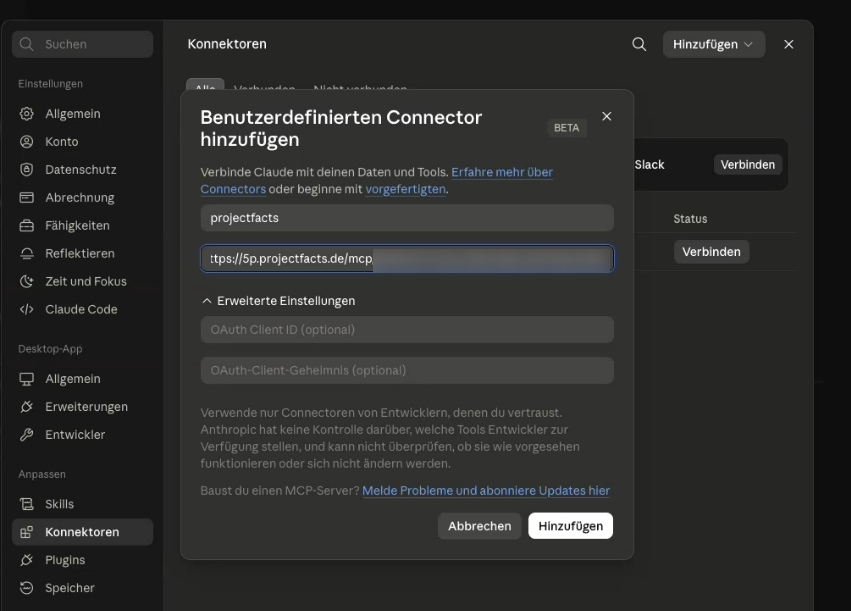Screen dimensions: 851x611
Task: Open Abrechnung billing settings
Action: 79,198
